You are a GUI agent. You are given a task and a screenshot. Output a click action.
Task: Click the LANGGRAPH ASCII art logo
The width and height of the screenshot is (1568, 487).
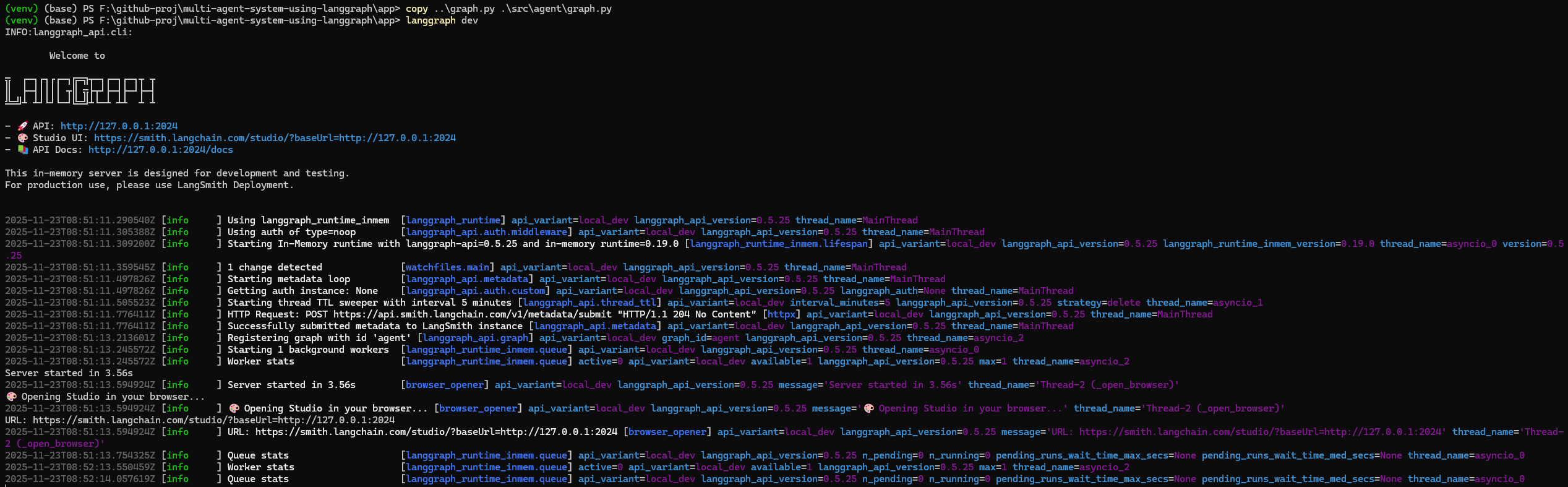point(80,91)
